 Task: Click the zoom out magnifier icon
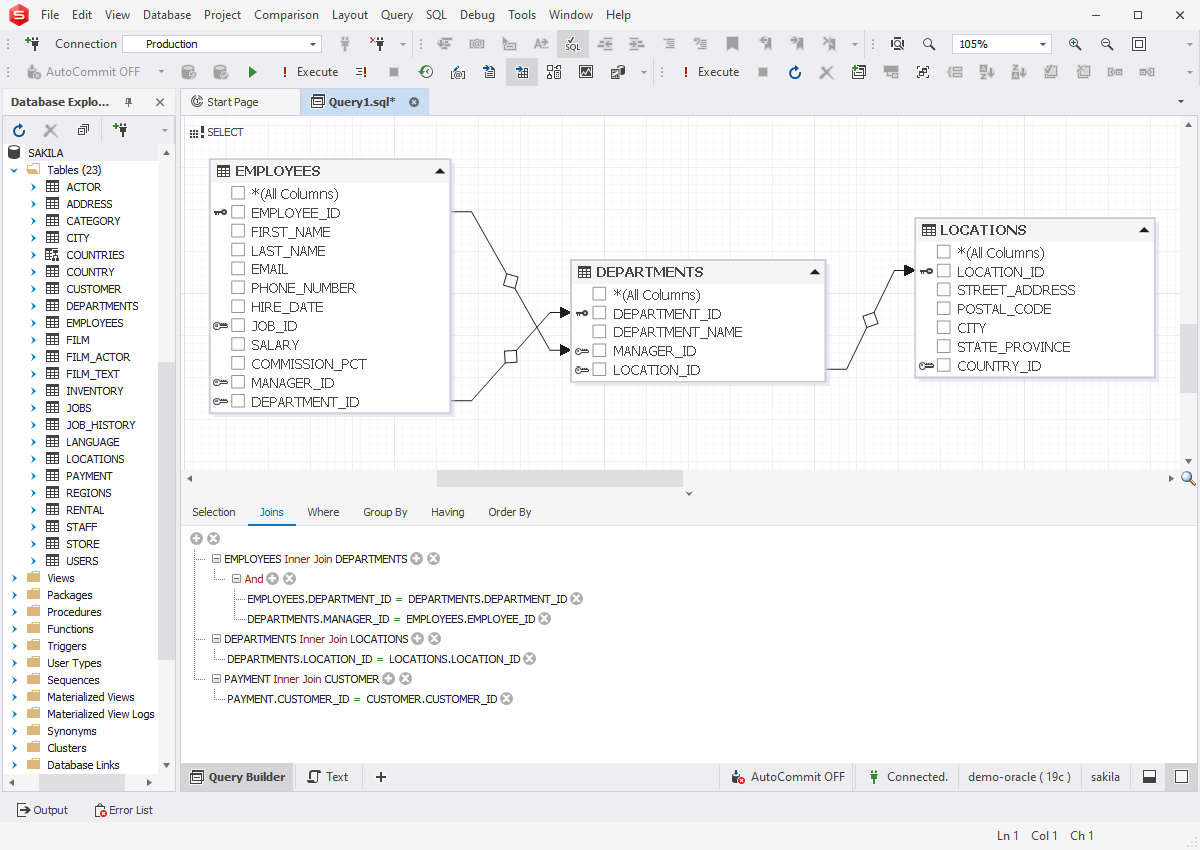1107,44
